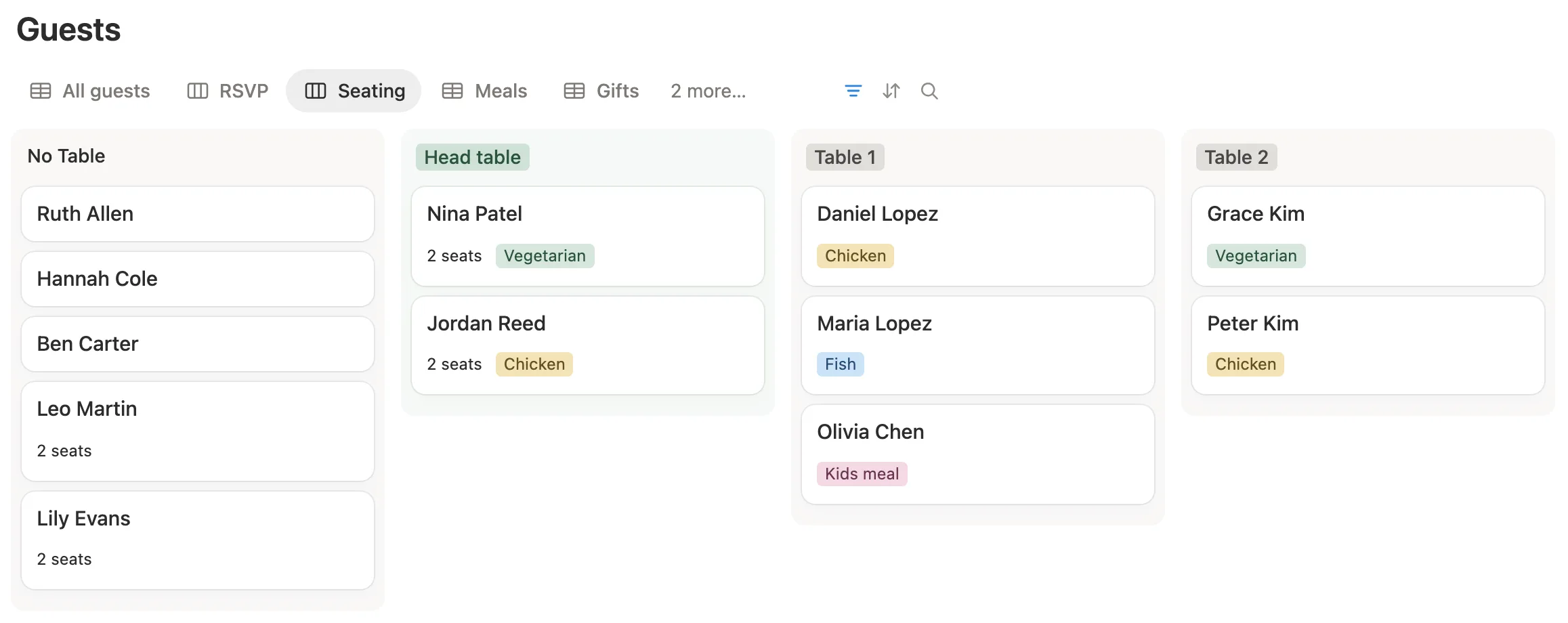Click '2 seats' on Leo Martin's card
This screenshot has width=1568, height=623.
64,451
